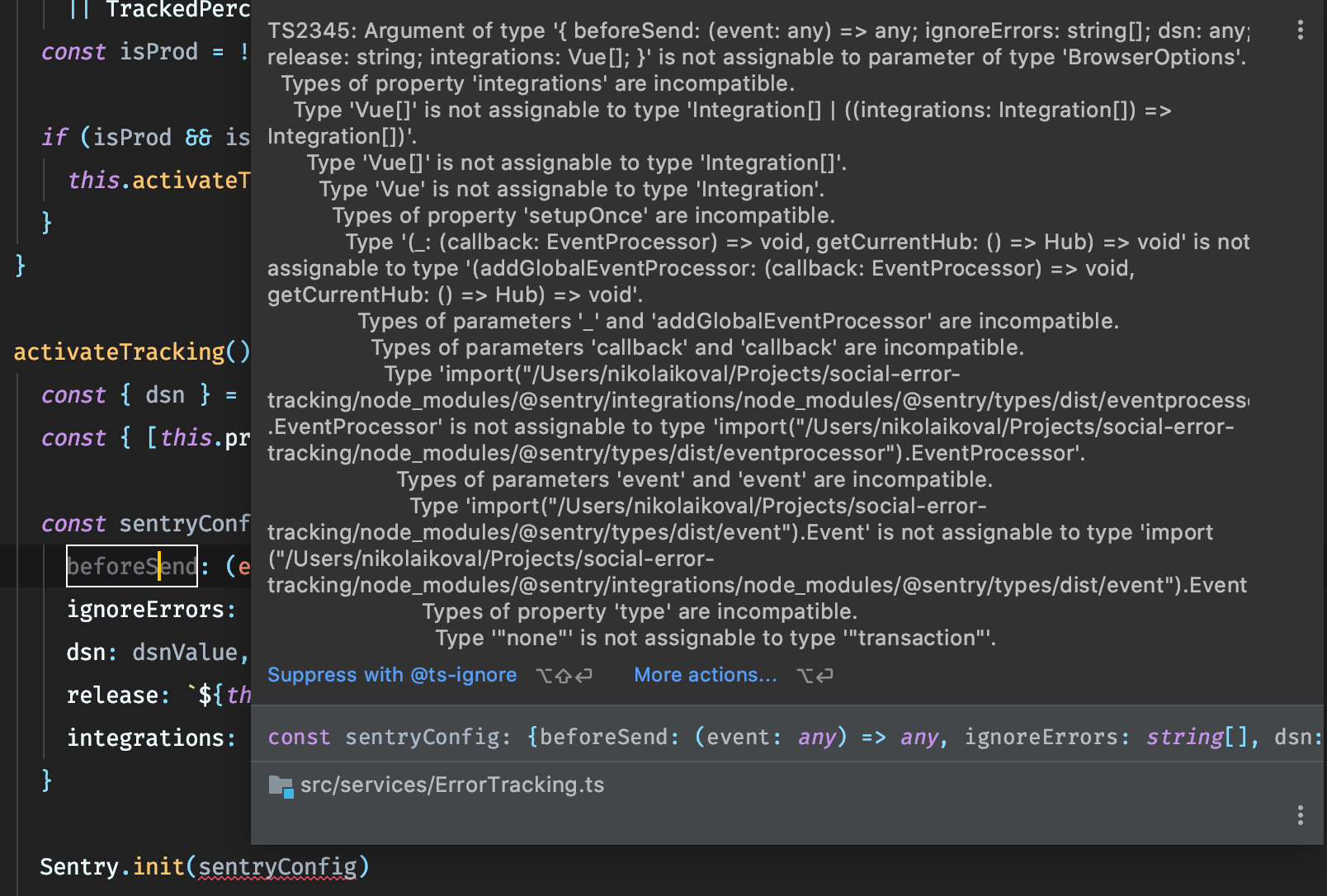This screenshot has width=1327, height=896.
Task: Click the release property in the editor
Action: (118, 696)
